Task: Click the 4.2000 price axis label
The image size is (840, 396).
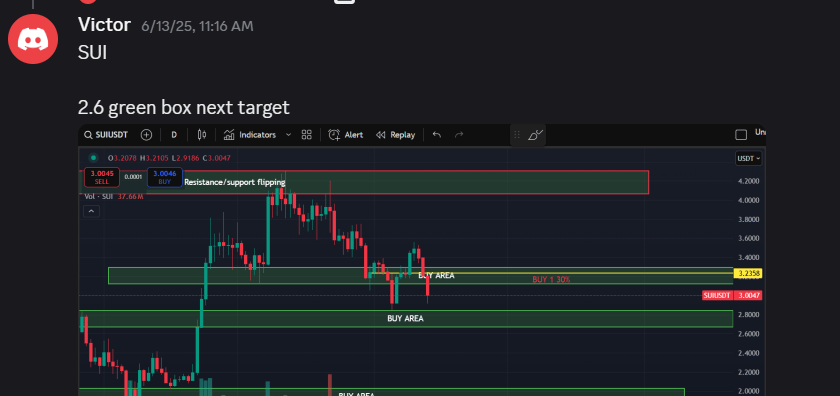Action: (748, 181)
